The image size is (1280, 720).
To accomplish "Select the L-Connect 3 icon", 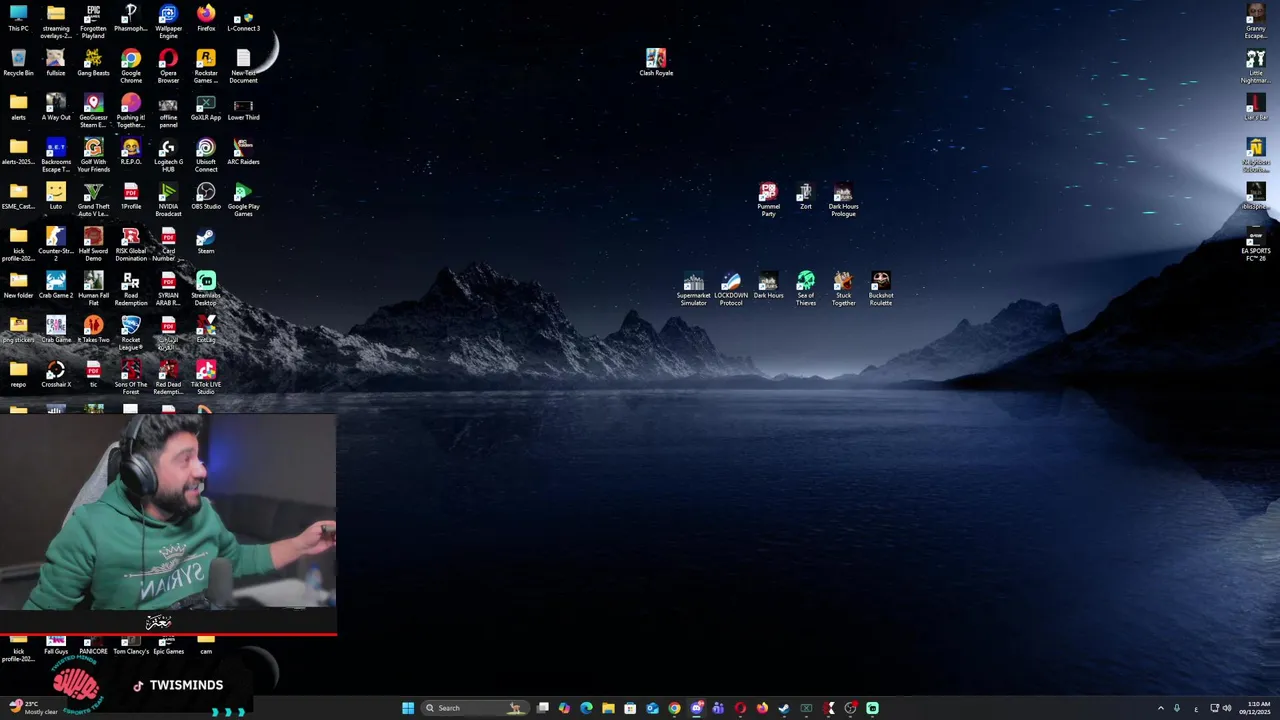I will click(x=243, y=19).
